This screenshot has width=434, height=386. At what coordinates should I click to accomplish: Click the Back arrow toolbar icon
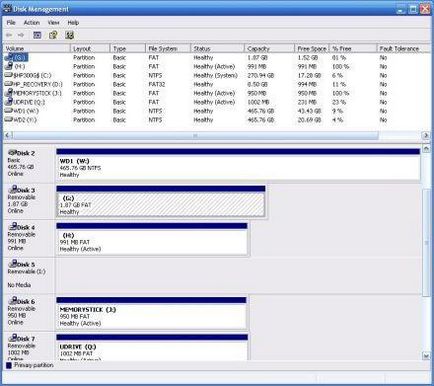9,35
